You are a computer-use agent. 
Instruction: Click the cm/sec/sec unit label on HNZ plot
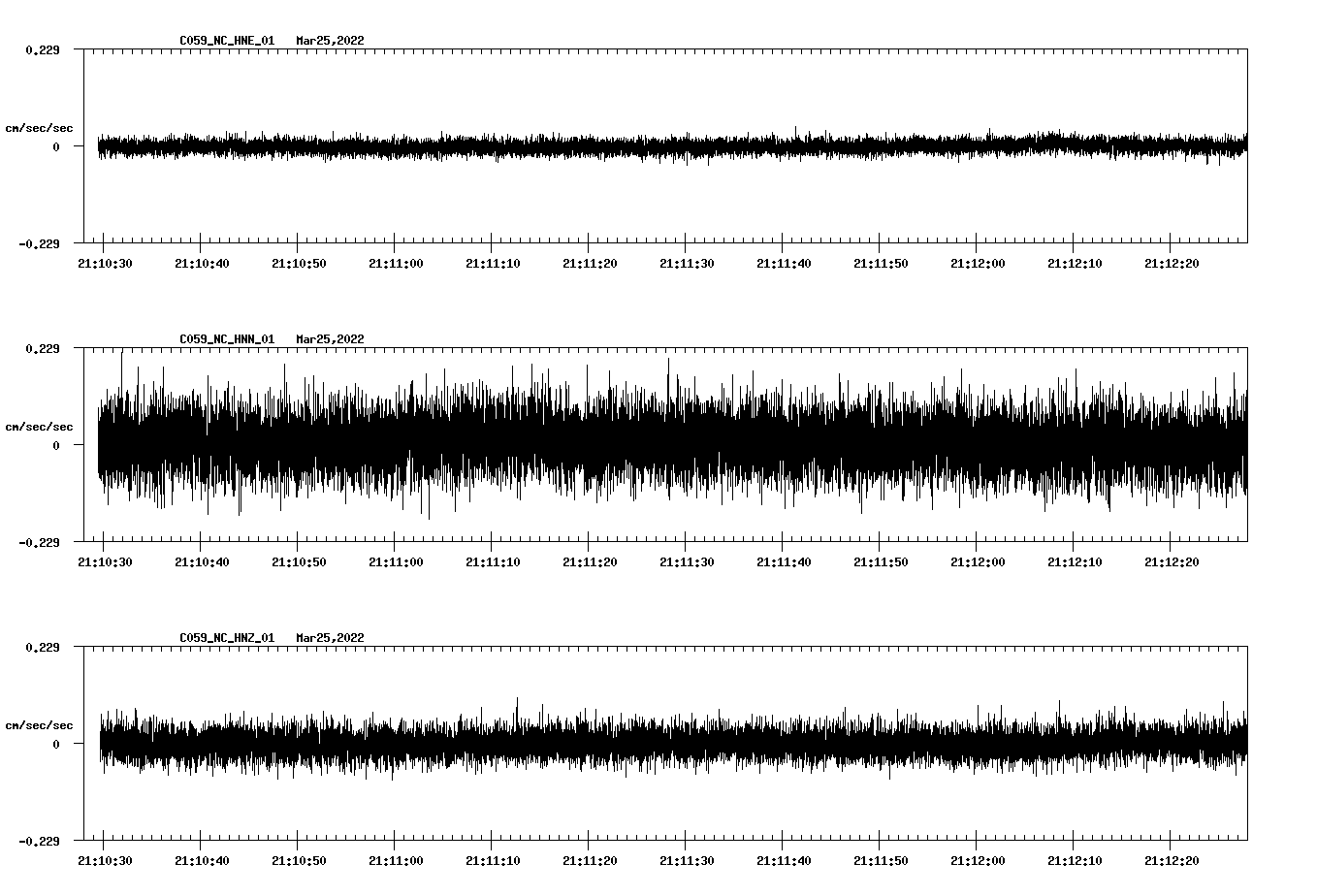pyautogui.click(x=39, y=725)
